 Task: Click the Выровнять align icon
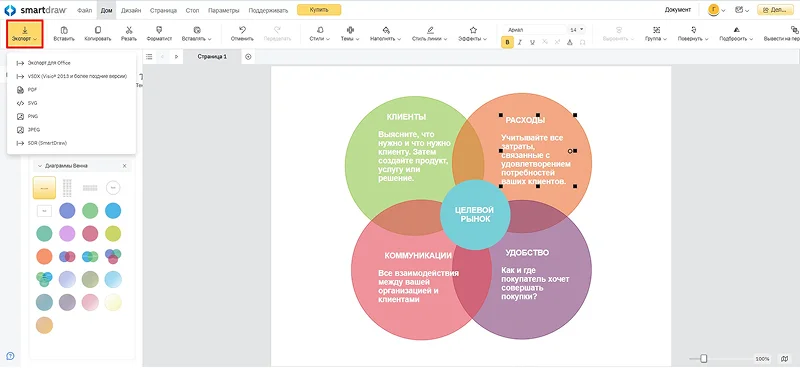tap(619, 30)
